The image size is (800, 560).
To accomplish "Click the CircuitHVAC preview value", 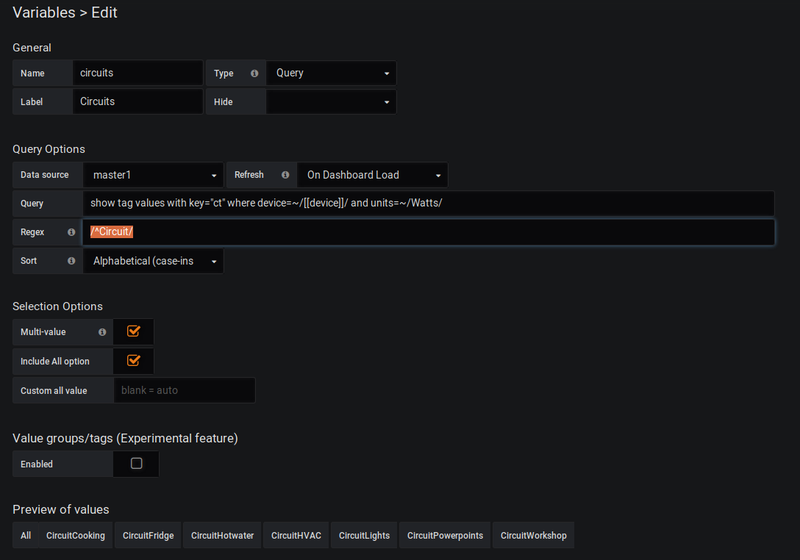I will coord(296,535).
